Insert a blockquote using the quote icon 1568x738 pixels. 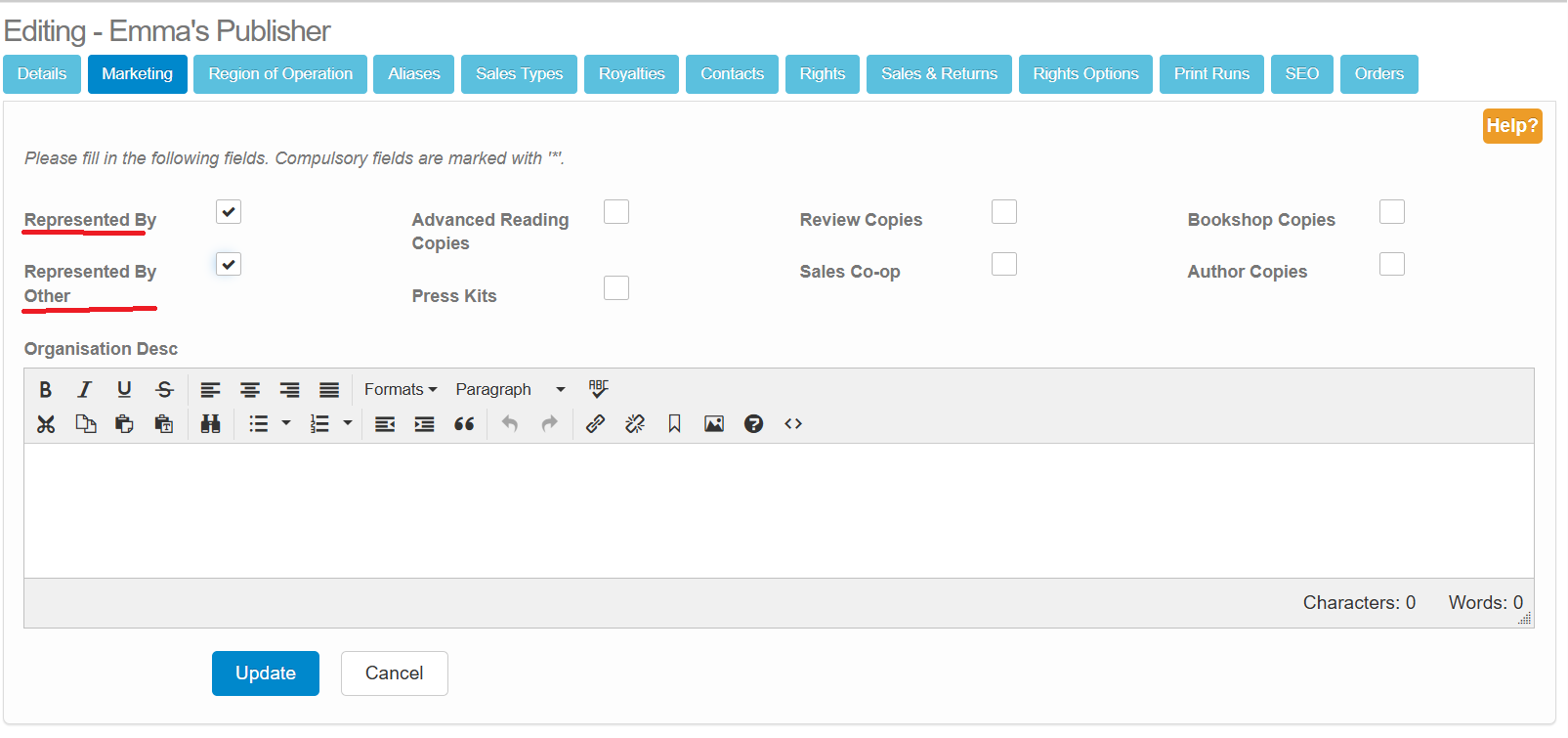point(464,423)
